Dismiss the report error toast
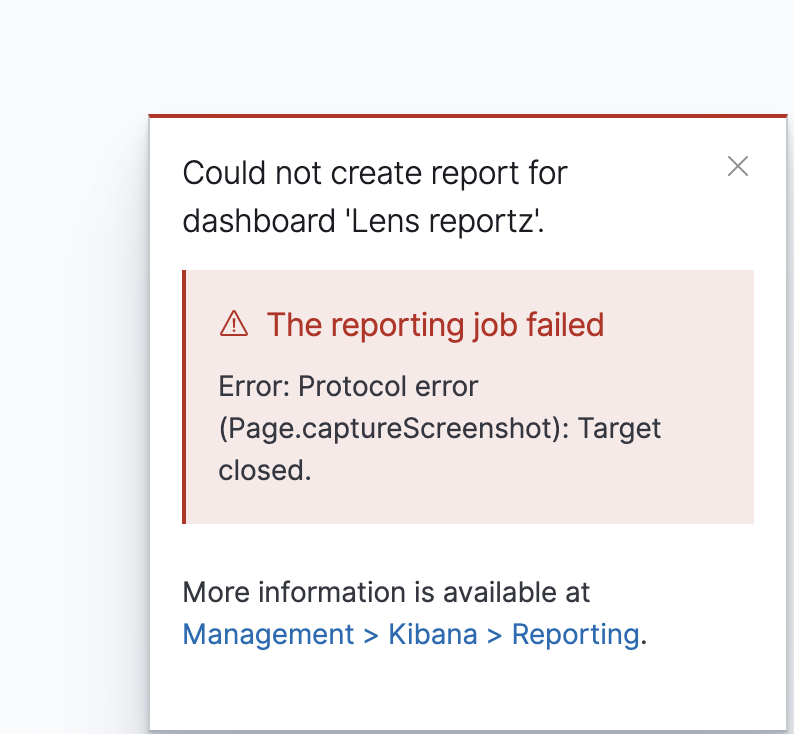This screenshot has width=794, height=734. (738, 166)
